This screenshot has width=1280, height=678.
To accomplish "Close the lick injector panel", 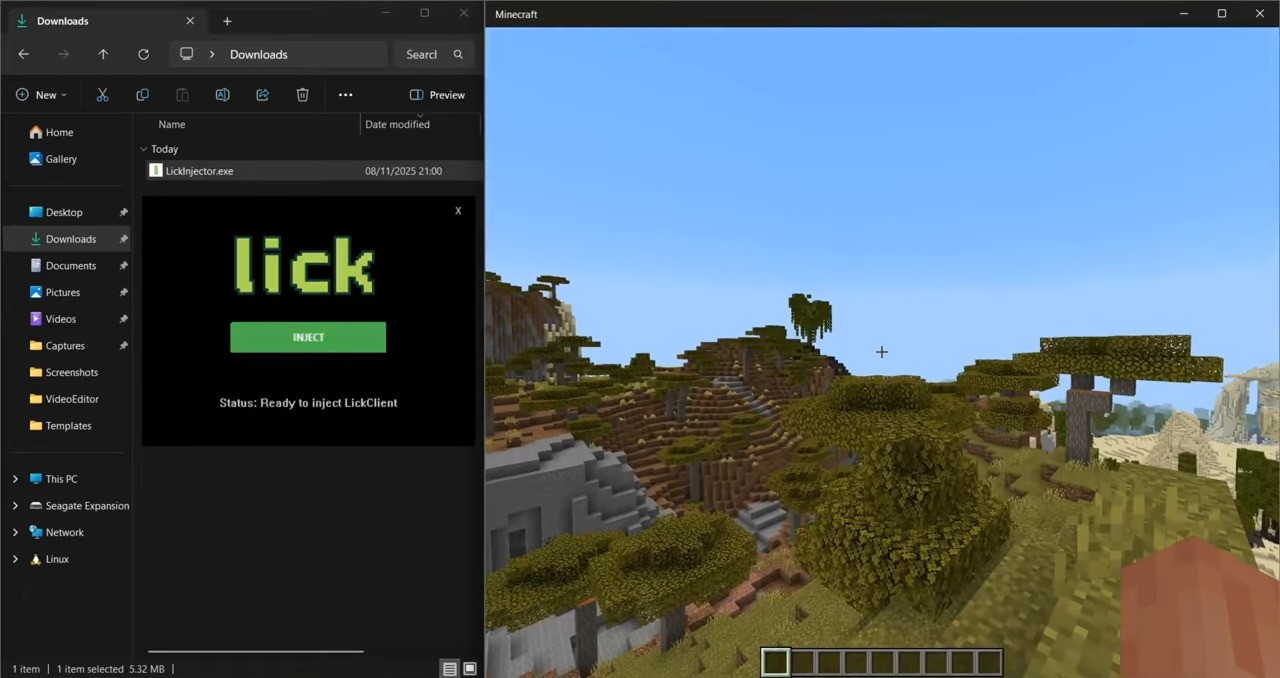I will [458, 211].
